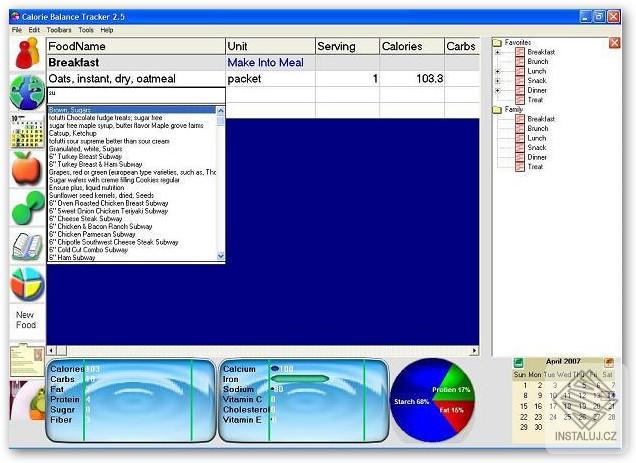636x463 pixels.
Task: Click the Make Into Meal link
Action: pyautogui.click(x=265, y=62)
